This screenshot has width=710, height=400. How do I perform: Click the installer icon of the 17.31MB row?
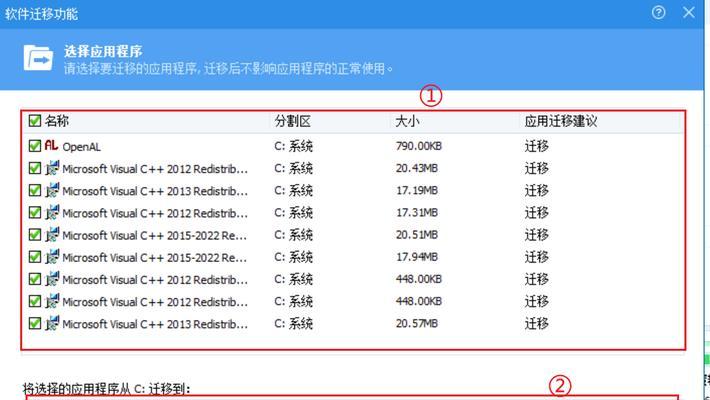coord(52,212)
